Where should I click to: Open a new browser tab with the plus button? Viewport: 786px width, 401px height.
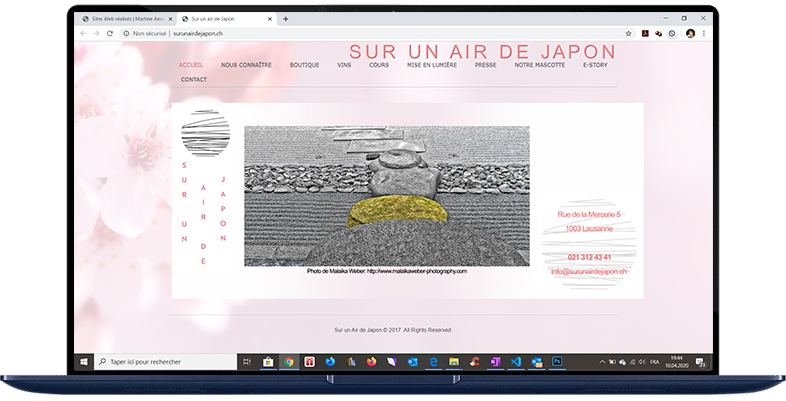(286, 18)
